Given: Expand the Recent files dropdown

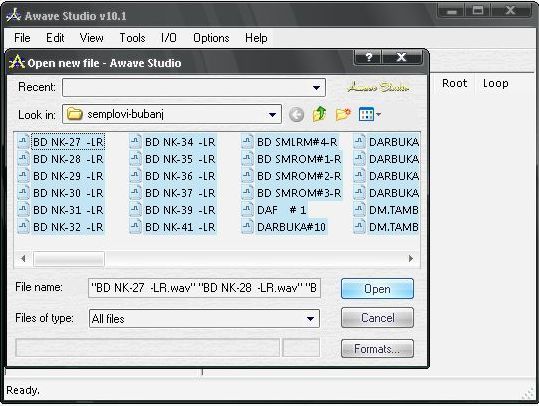Looking at the screenshot, I should click(x=317, y=88).
